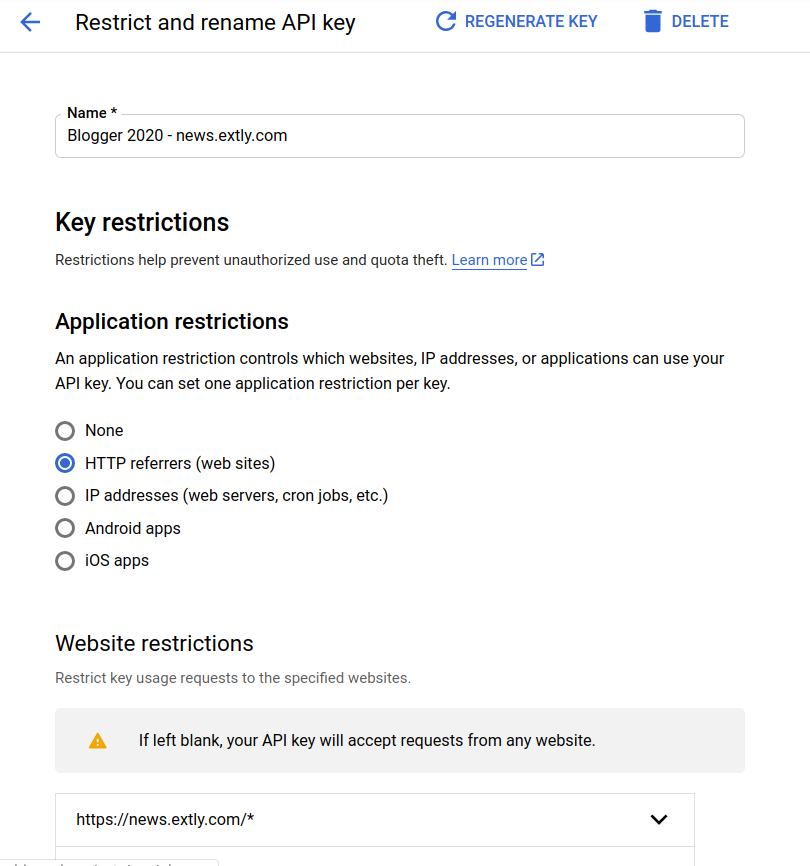Image resolution: width=810 pixels, height=866 pixels.
Task: Choose the iOS apps radio option
Action: [x=65, y=561]
